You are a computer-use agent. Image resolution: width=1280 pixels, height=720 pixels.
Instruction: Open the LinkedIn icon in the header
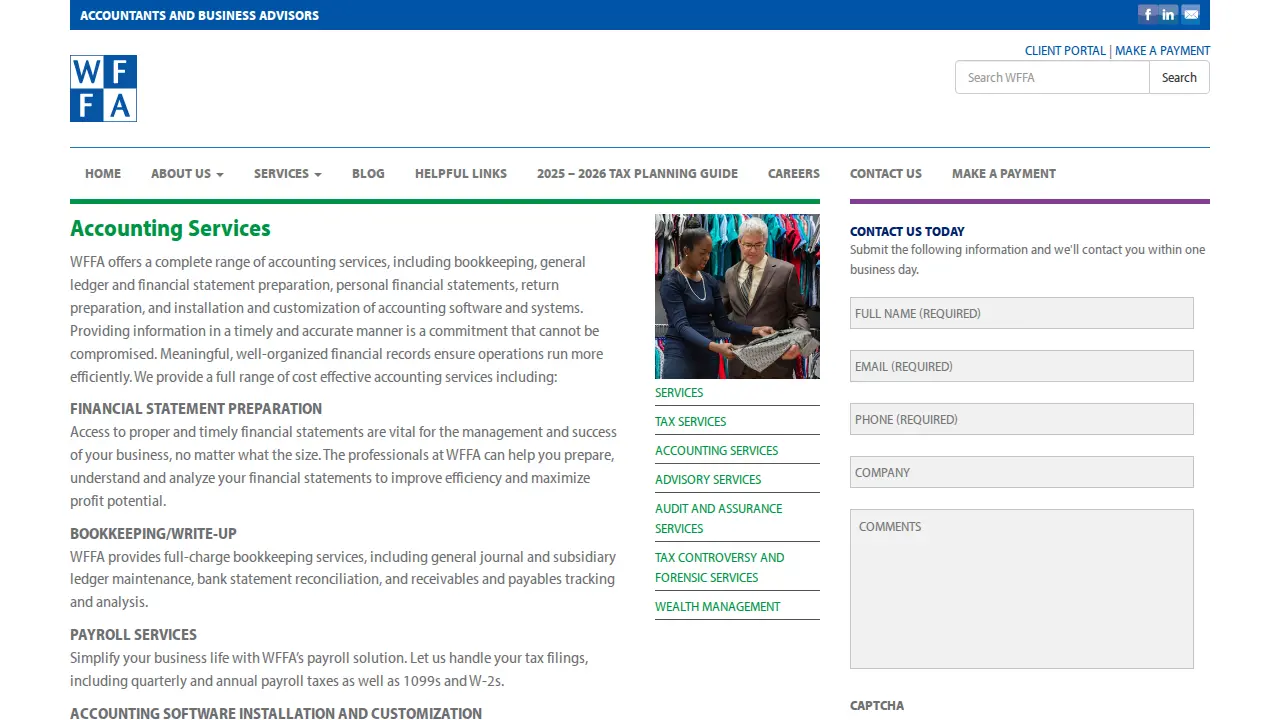tap(1169, 14)
